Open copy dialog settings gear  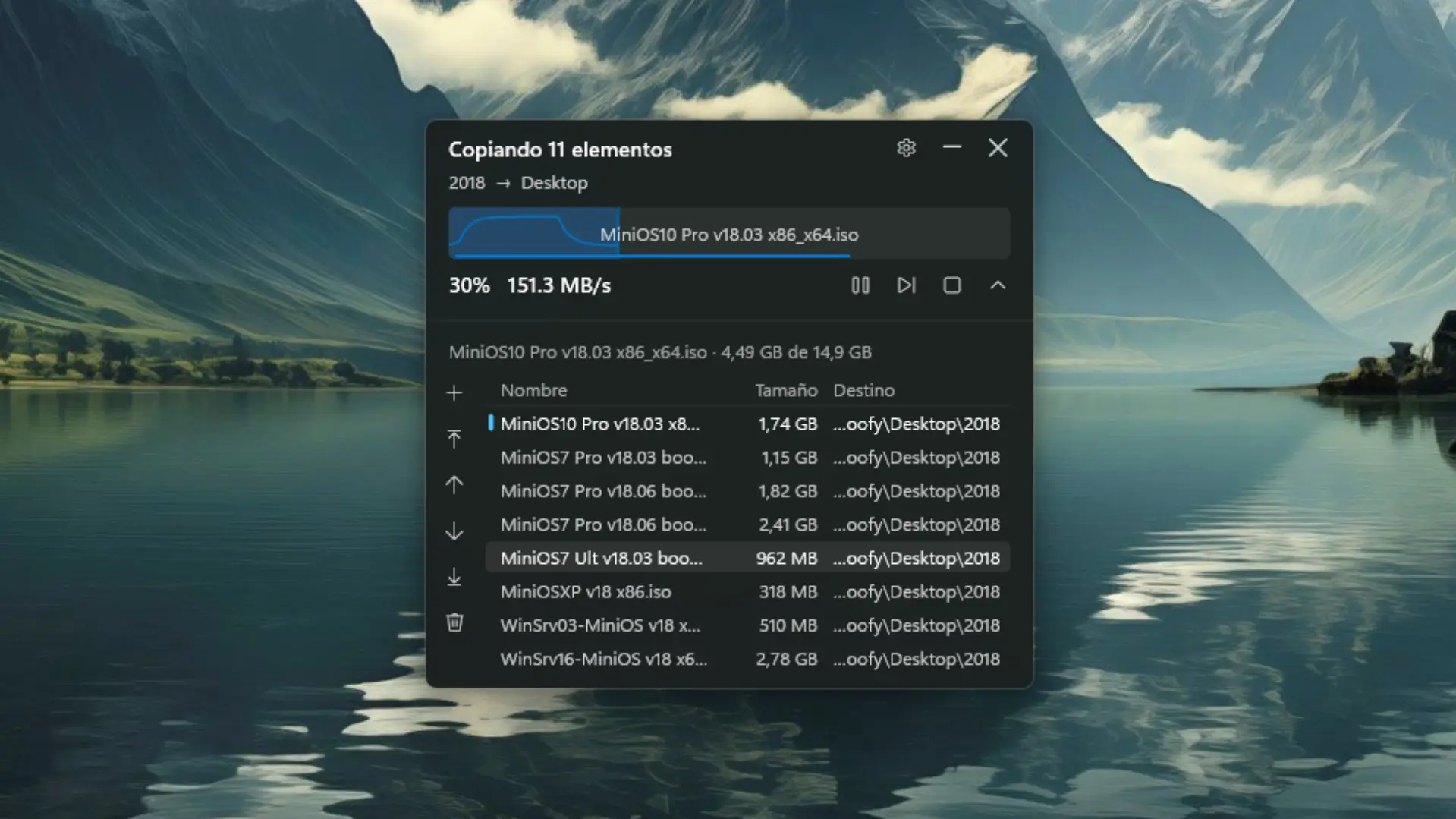906,148
